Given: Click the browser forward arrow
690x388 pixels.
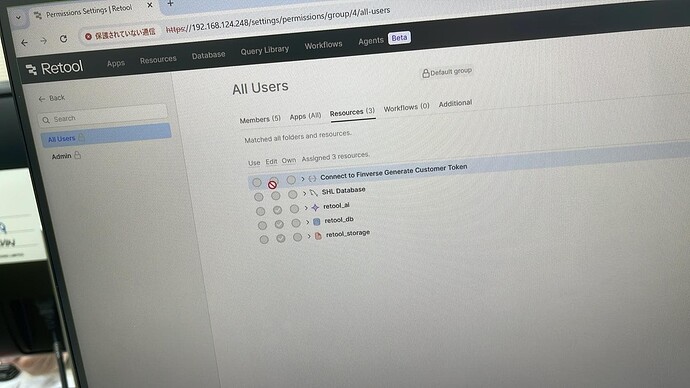Looking at the screenshot, I should point(44,41).
